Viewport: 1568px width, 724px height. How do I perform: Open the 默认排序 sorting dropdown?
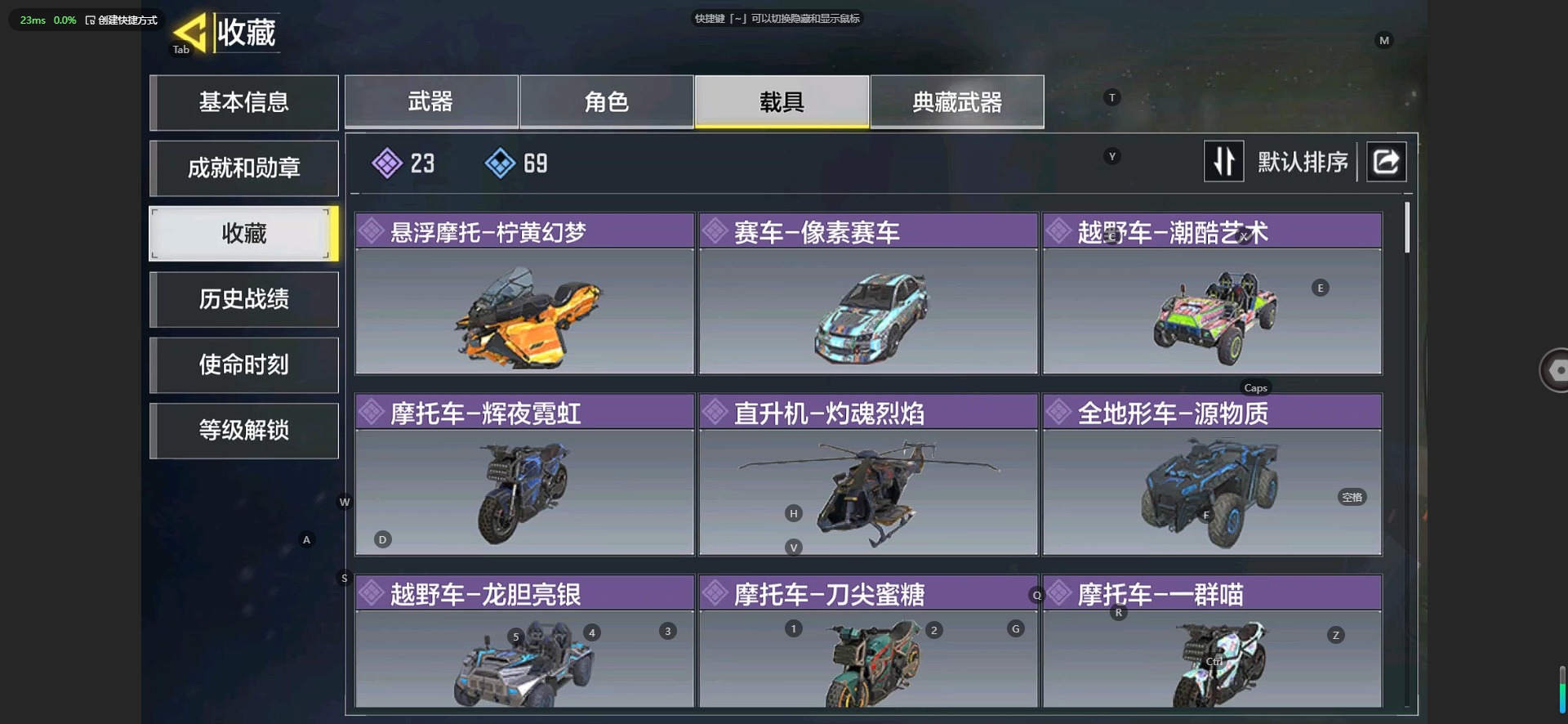click(x=1303, y=162)
